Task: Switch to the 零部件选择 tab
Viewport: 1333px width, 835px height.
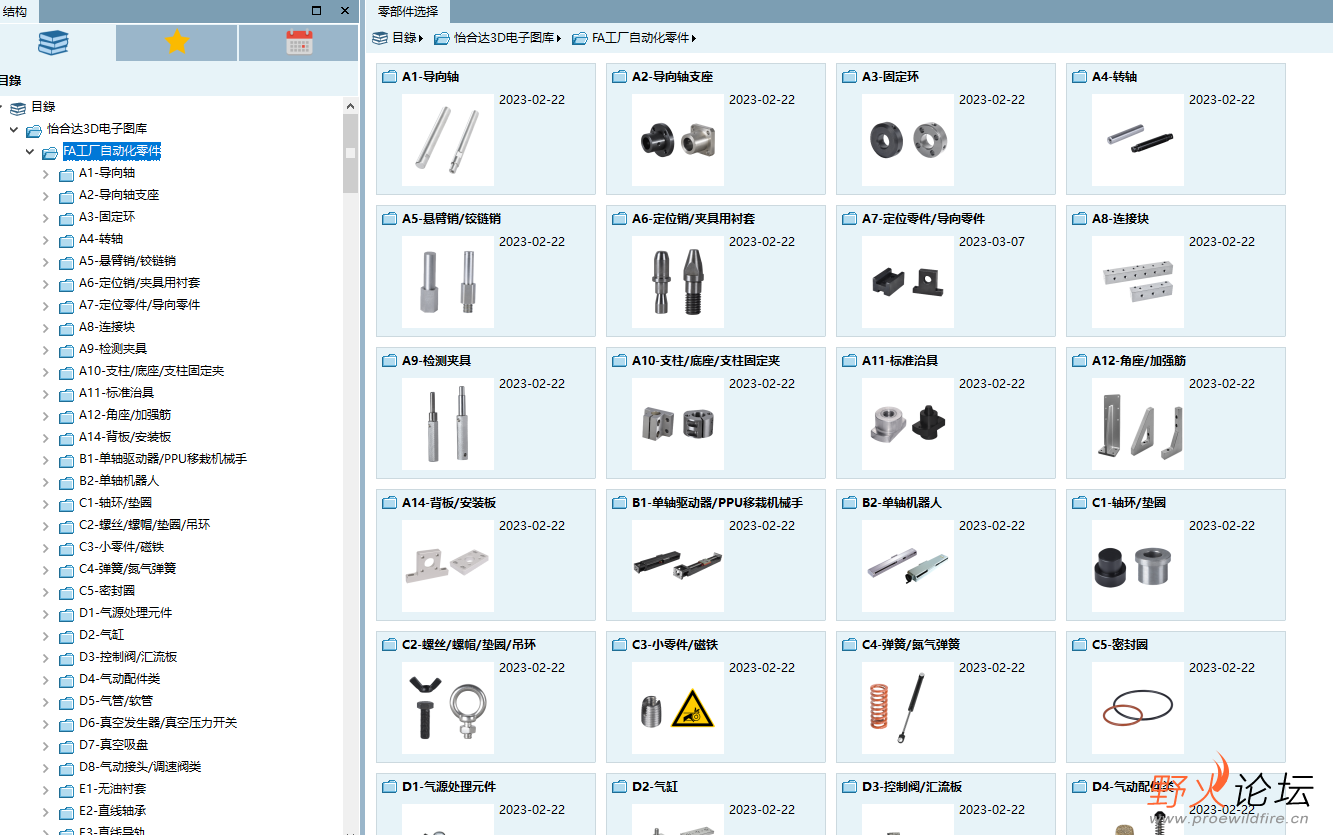Action: tap(408, 11)
